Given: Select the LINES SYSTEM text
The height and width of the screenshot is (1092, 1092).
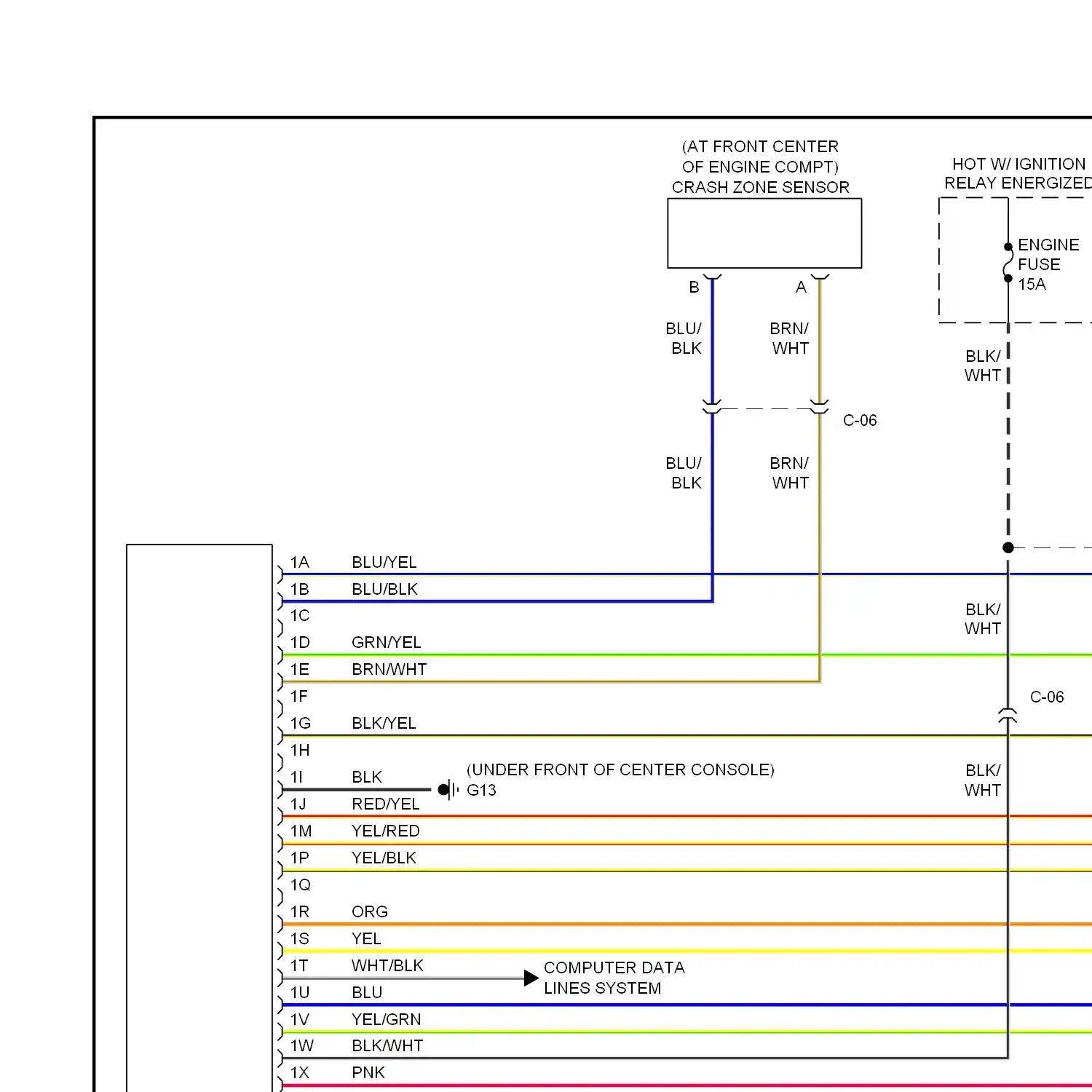Looking at the screenshot, I should pyautogui.click(x=603, y=988).
